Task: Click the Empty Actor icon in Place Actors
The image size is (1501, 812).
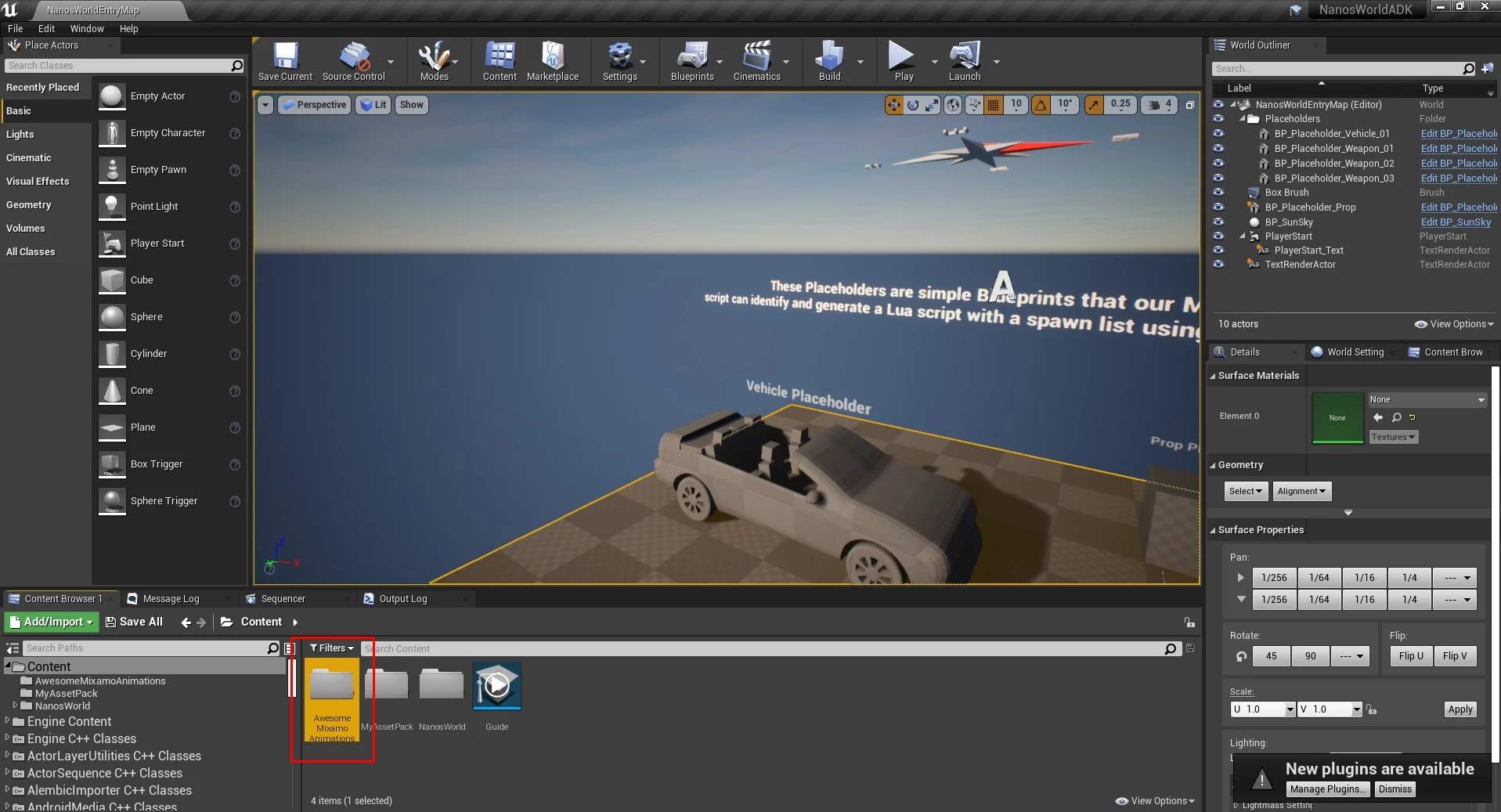Action: [x=112, y=96]
